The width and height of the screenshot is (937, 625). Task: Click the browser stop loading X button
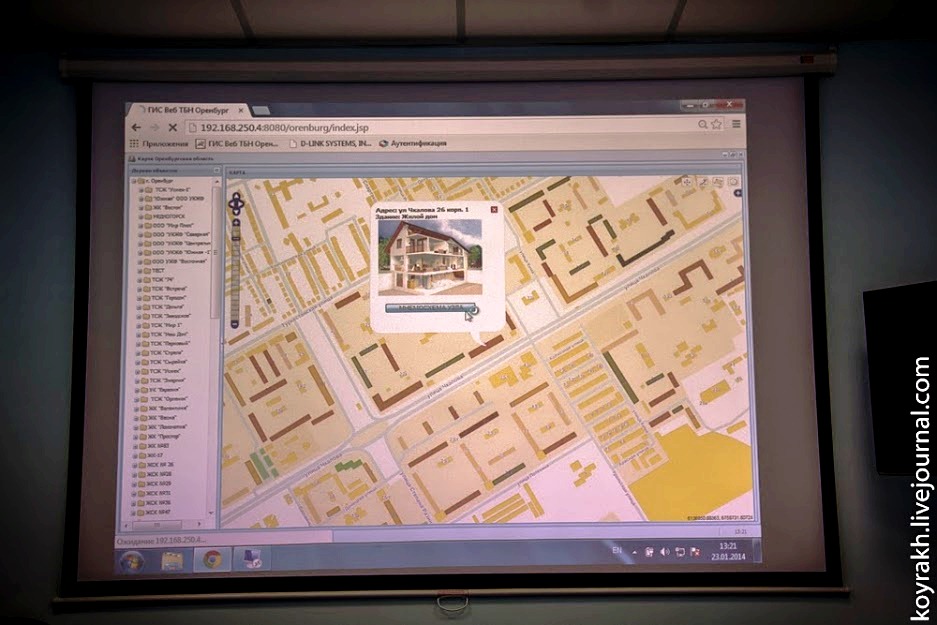172,128
